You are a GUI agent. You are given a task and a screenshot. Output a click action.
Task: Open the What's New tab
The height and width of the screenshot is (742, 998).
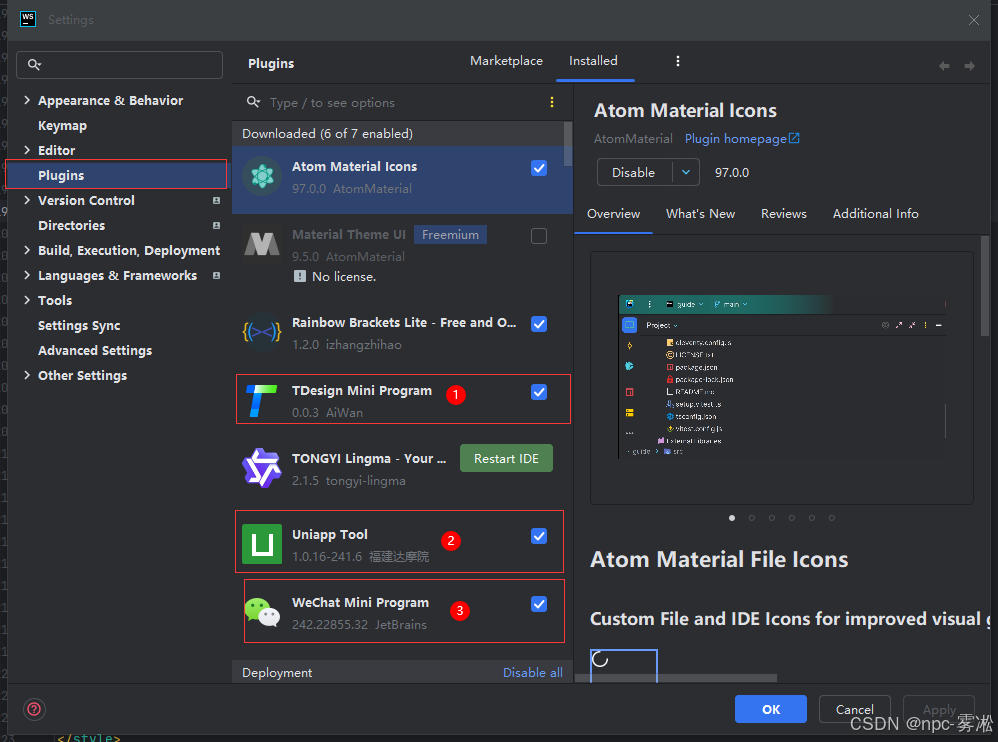click(700, 214)
